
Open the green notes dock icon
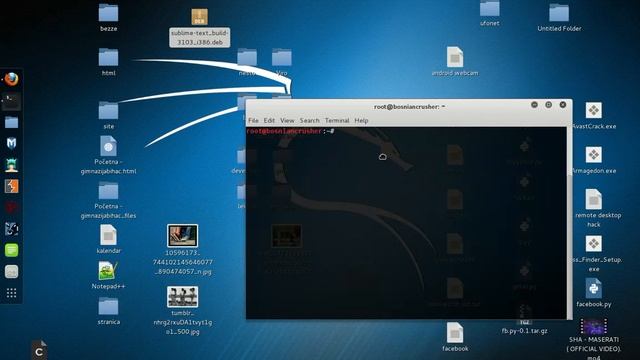[11, 250]
